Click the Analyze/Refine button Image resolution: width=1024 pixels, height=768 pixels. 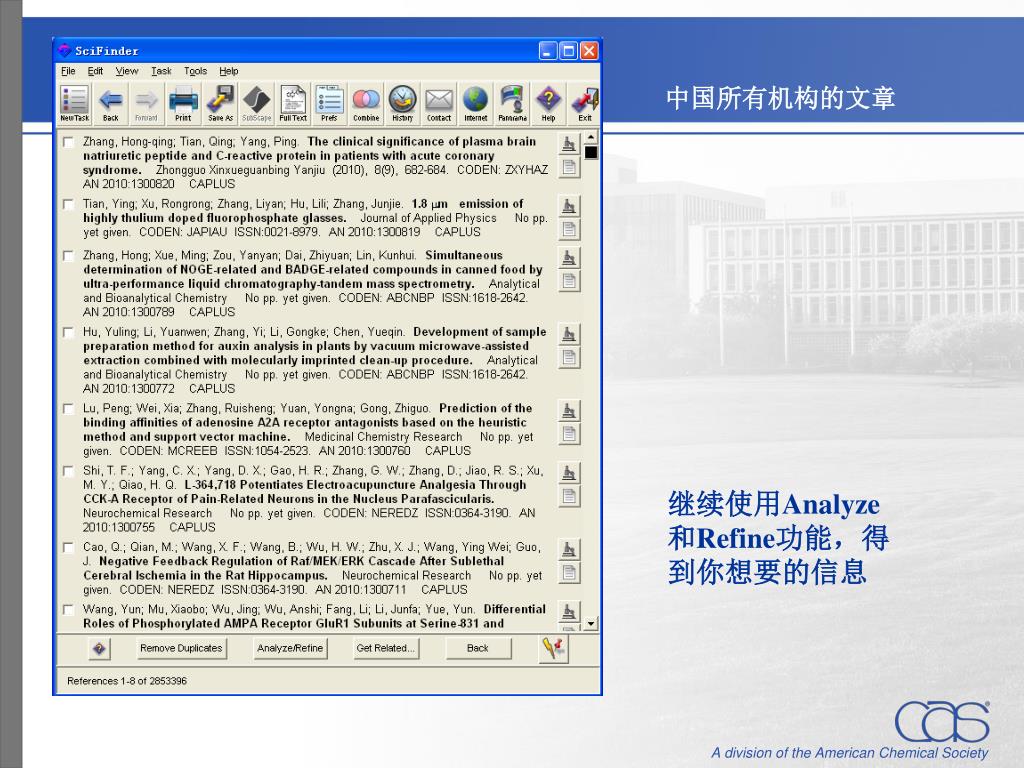click(x=290, y=648)
